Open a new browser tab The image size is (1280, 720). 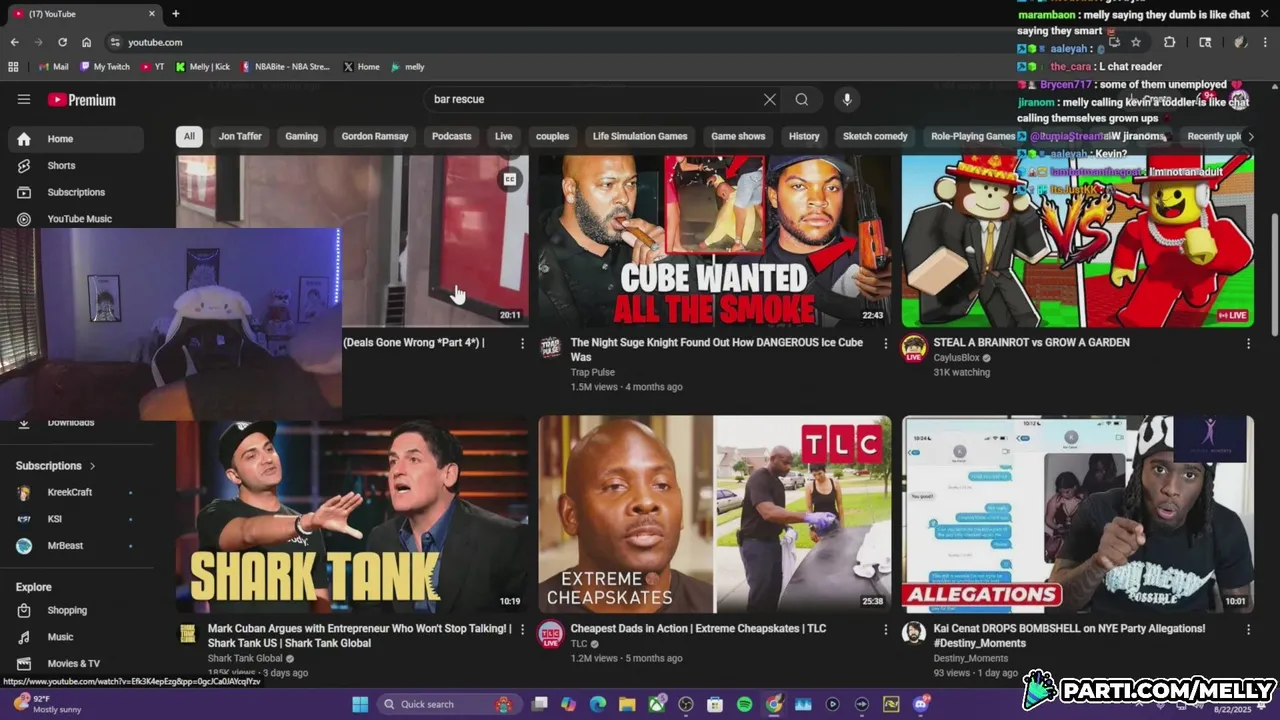click(176, 14)
